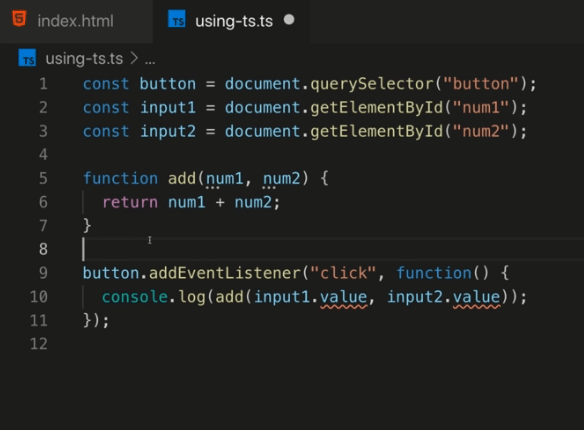Expand the breadcrumb ellipsis symbols menu
Image resolution: width=584 pixels, height=430 pixels.
150,60
